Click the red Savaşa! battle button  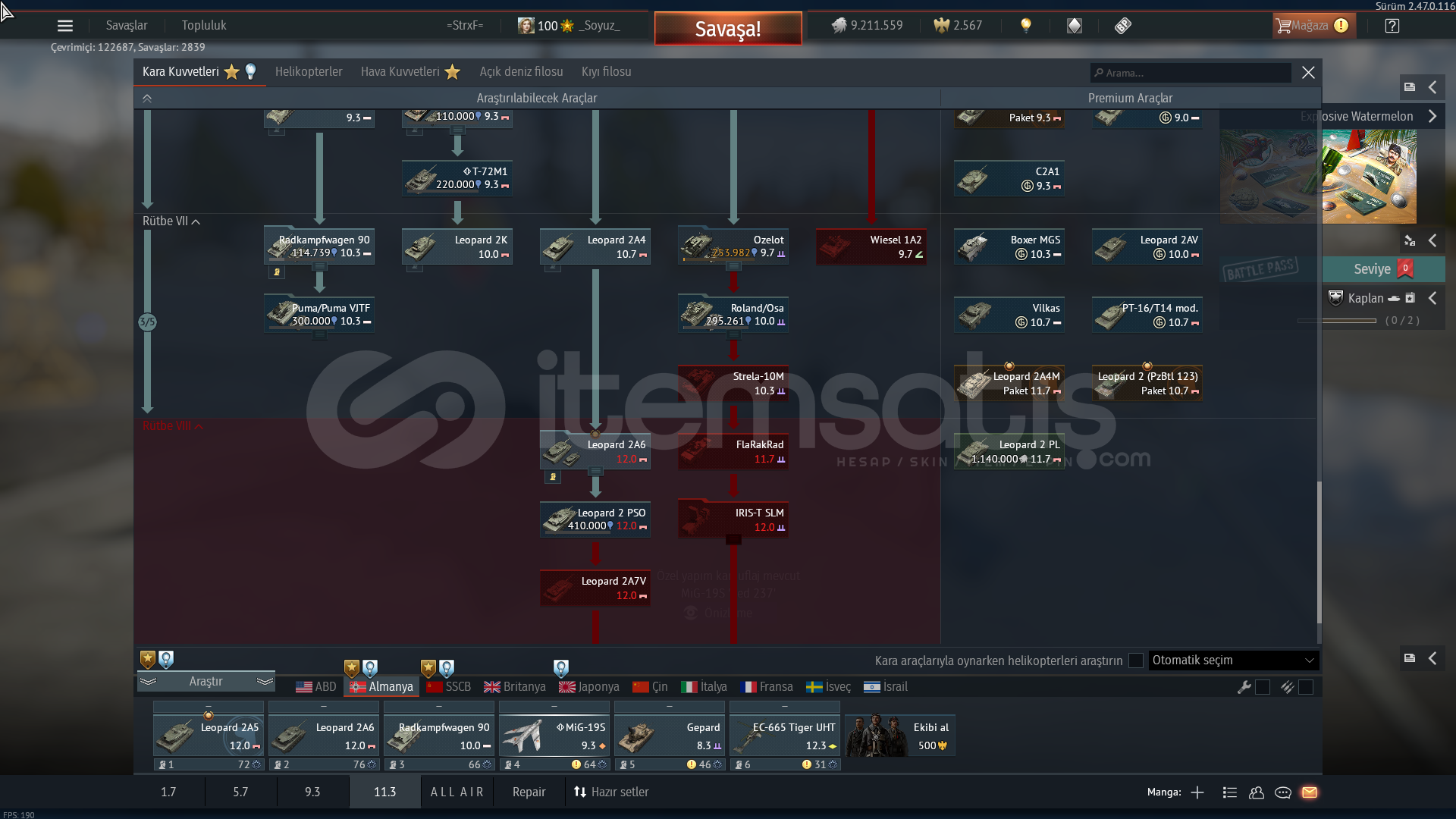pos(728,29)
